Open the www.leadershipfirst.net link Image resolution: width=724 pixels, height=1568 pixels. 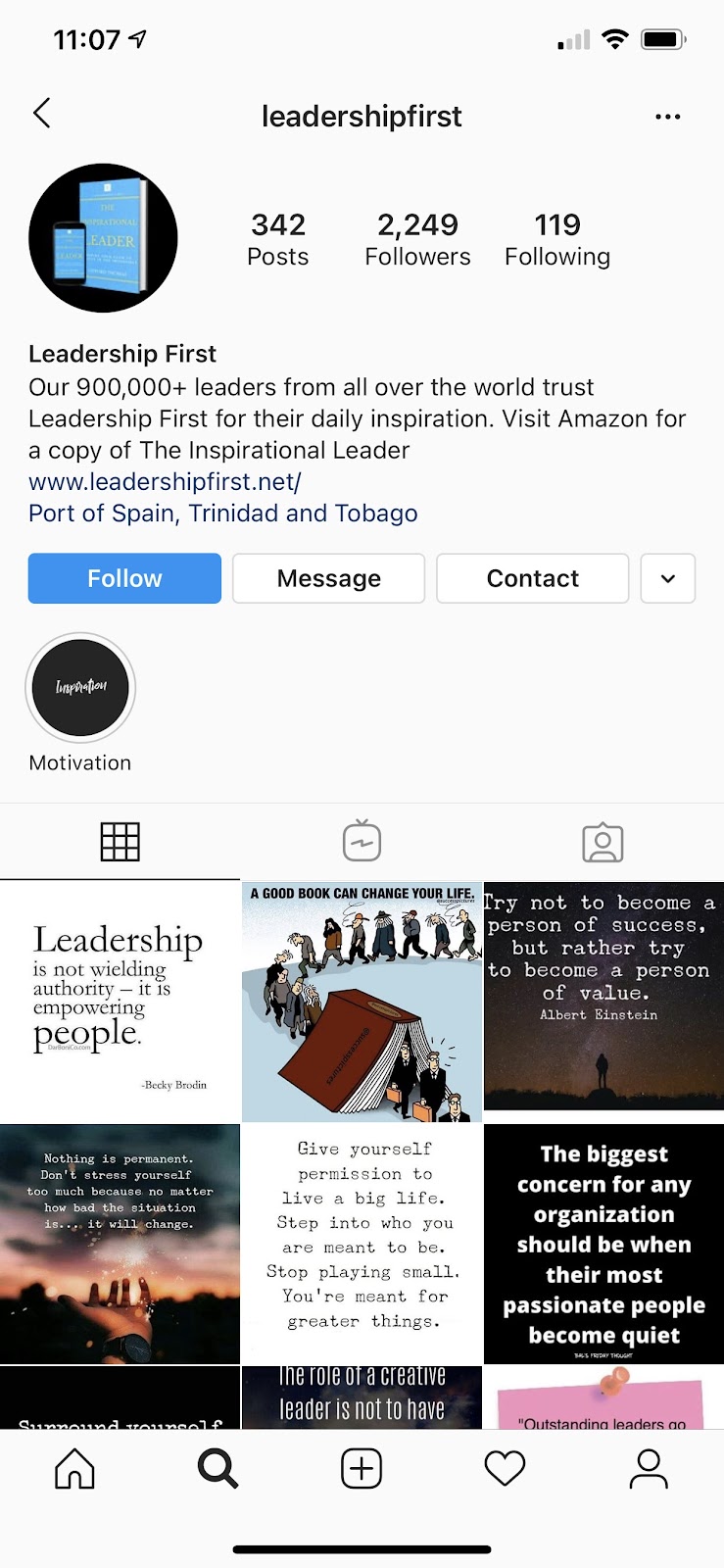165,482
